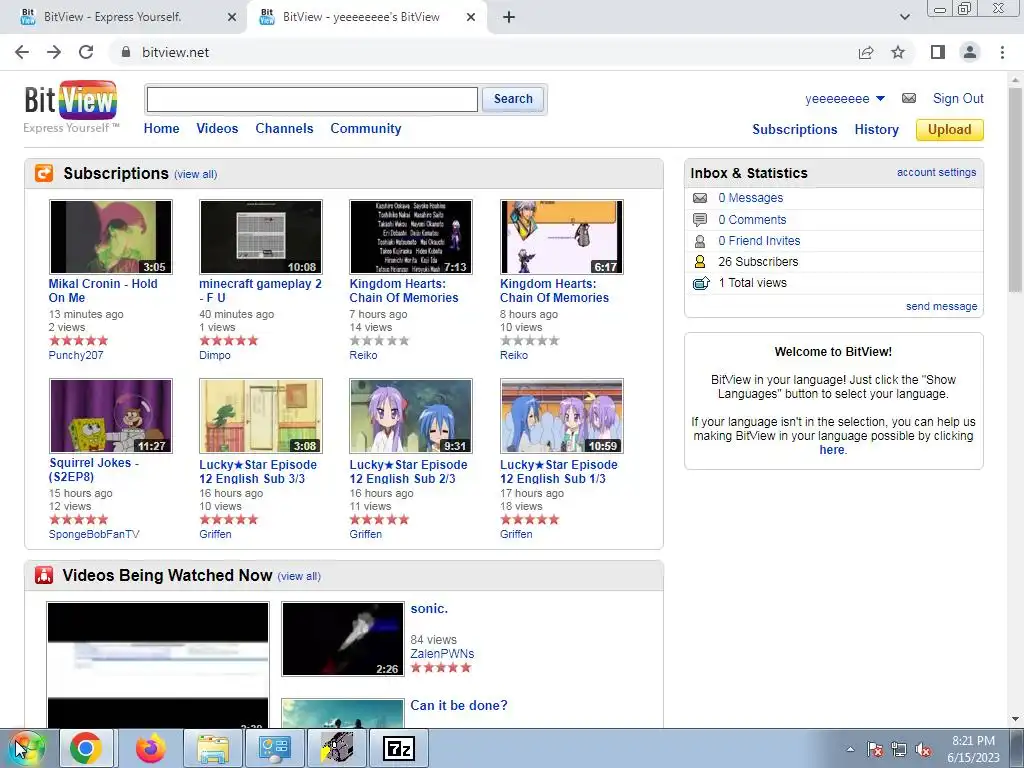Click the Friend Invites person icon

[700, 241]
